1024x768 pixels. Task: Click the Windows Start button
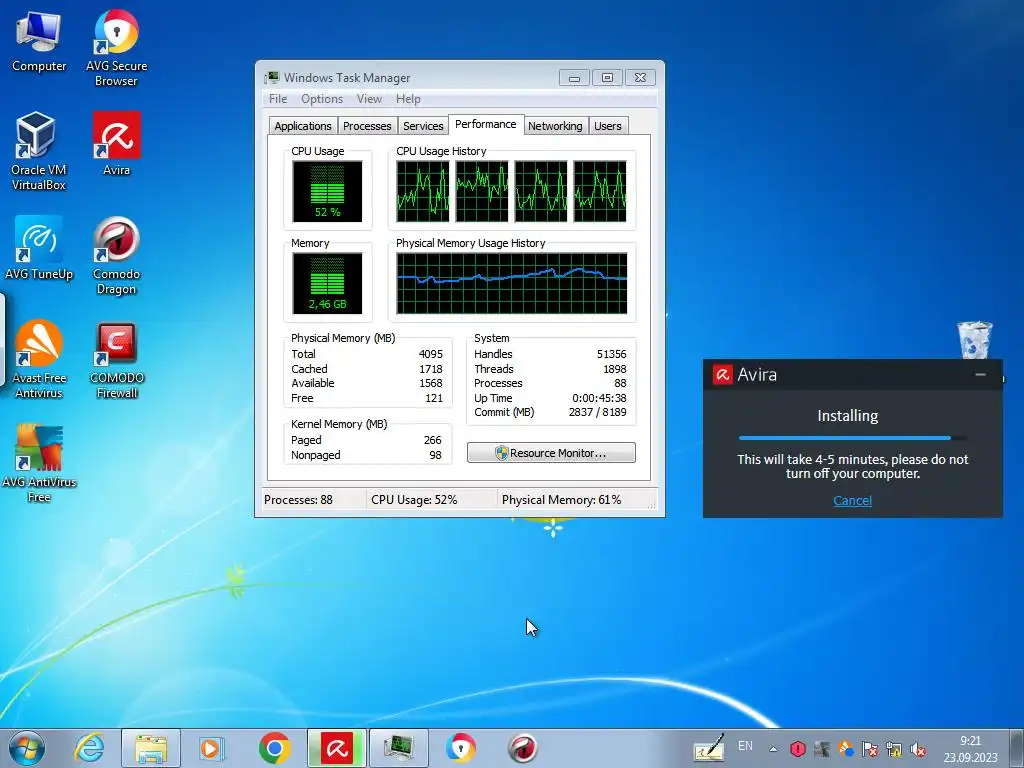(x=27, y=748)
